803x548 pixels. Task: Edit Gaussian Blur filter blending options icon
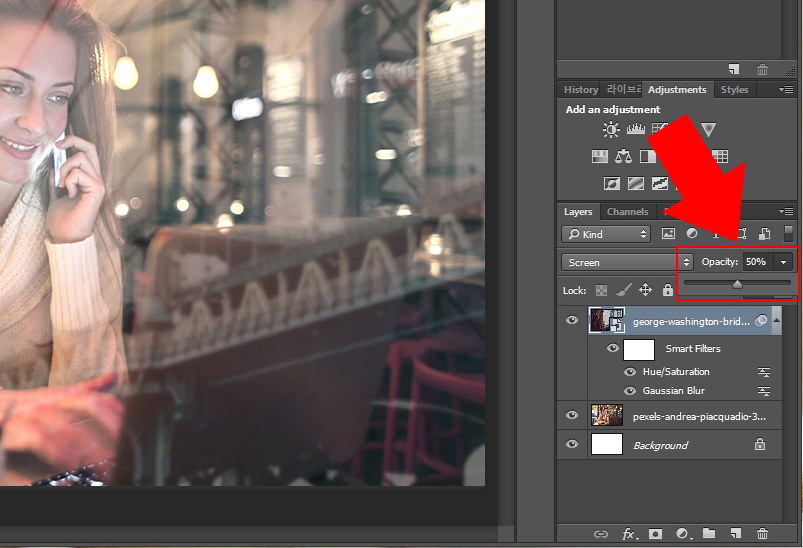764,391
